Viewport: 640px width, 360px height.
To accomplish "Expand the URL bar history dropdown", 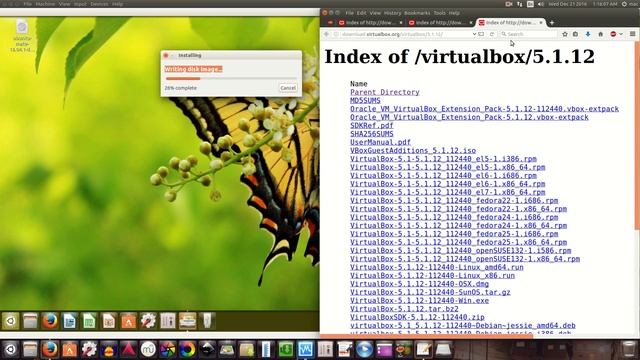I will pyautogui.click(x=474, y=34).
